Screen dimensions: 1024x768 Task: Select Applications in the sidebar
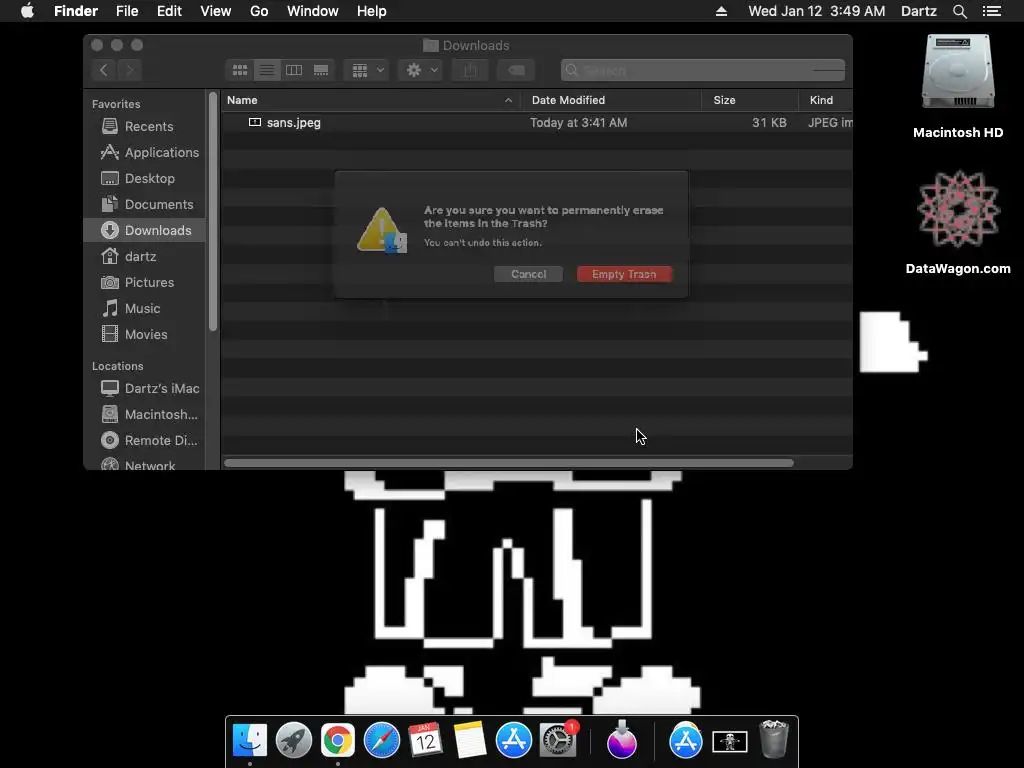[145, 152]
